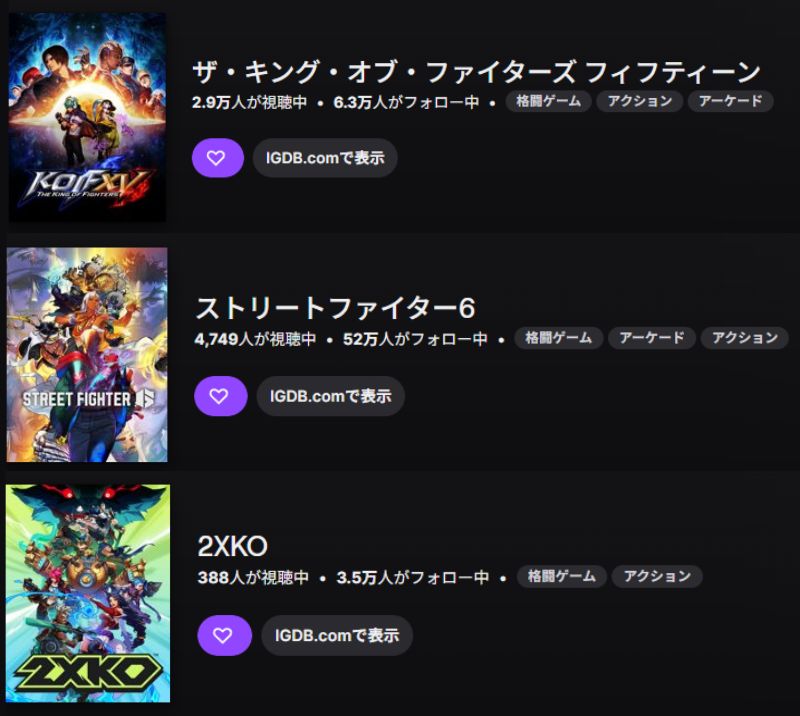Select アクション tag under 2XKO
The height and width of the screenshot is (716, 800).
coord(657,576)
